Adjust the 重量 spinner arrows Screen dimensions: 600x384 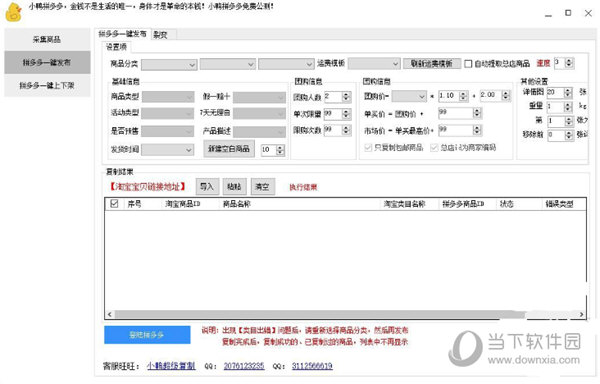(x=568, y=106)
